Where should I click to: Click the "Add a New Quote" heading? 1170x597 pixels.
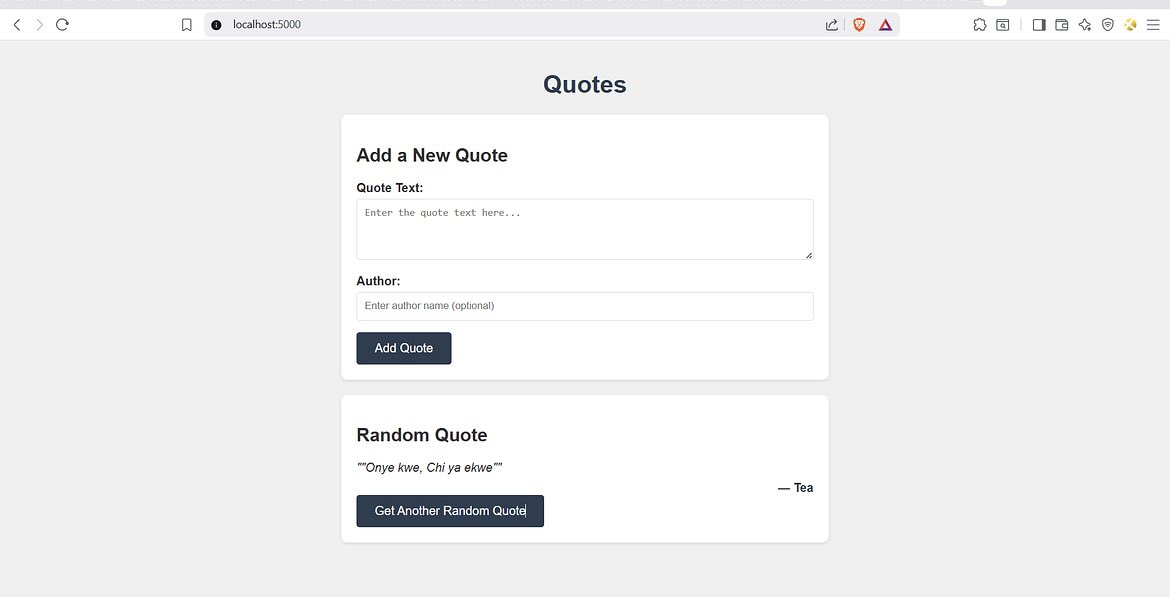pos(432,155)
